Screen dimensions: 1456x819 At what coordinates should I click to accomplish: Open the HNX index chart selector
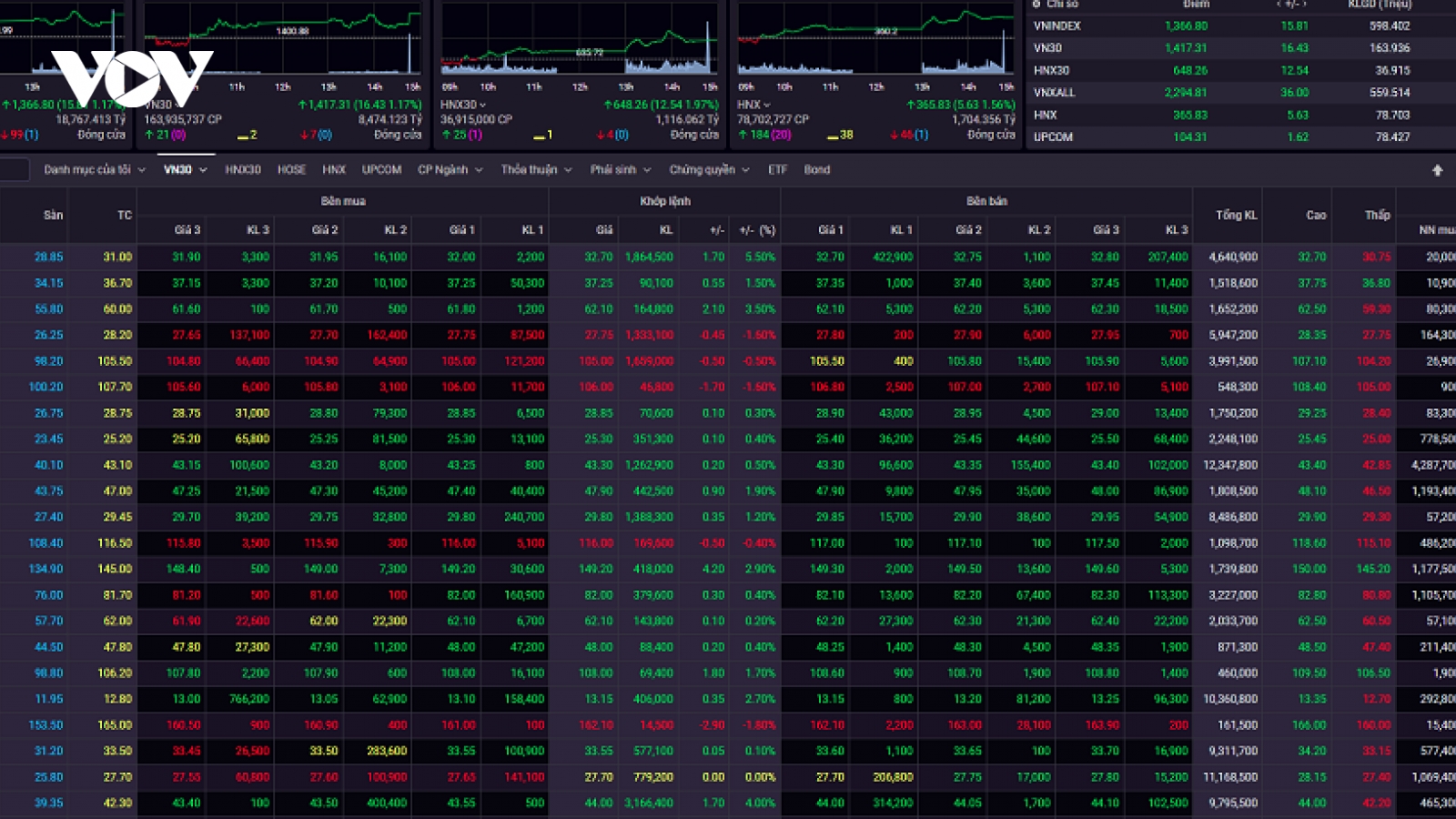pos(753,105)
